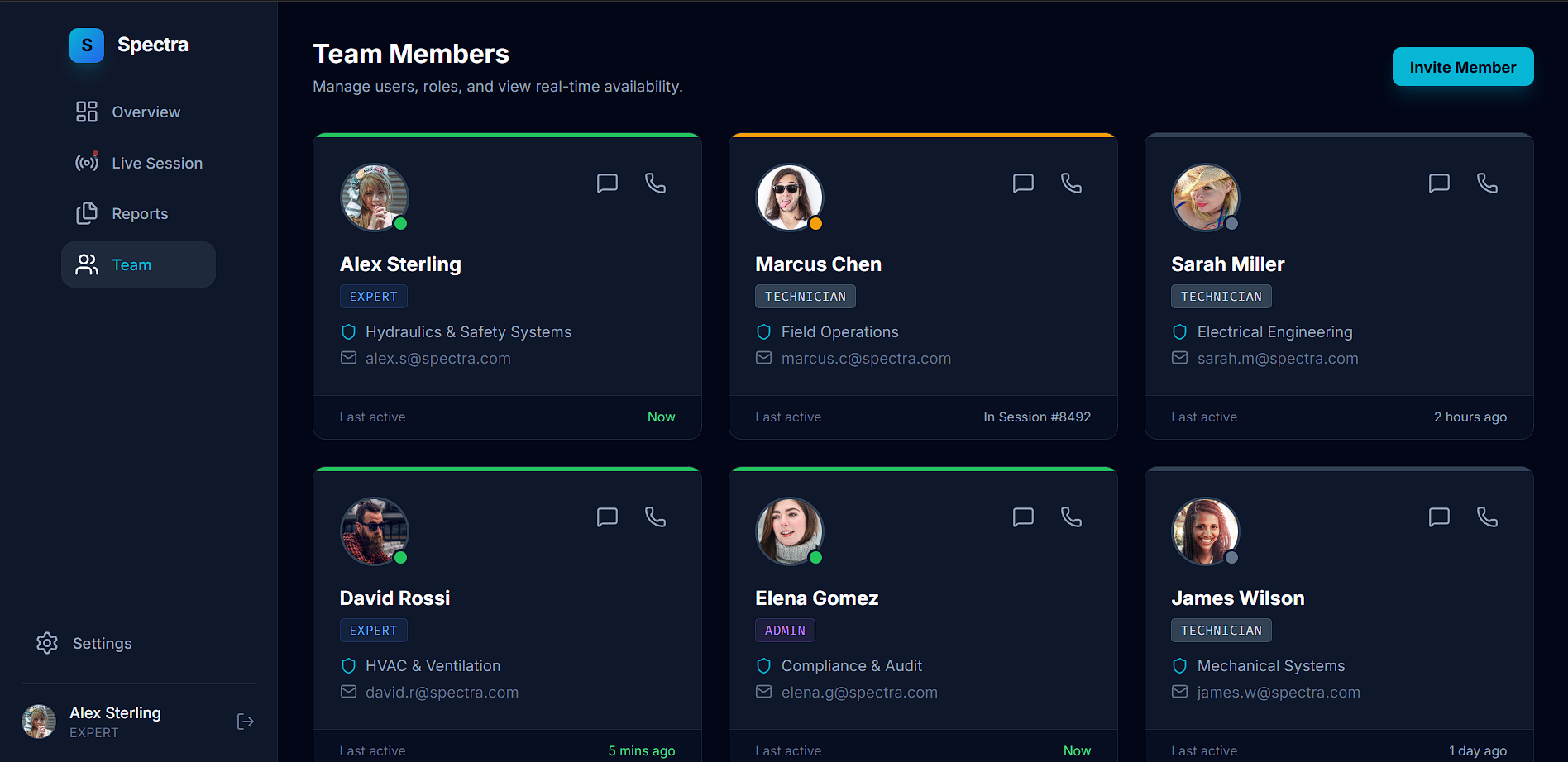Viewport: 1568px width, 762px height.
Task: Call Alex Sterling via phone icon
Action: [x=655, y=183]
